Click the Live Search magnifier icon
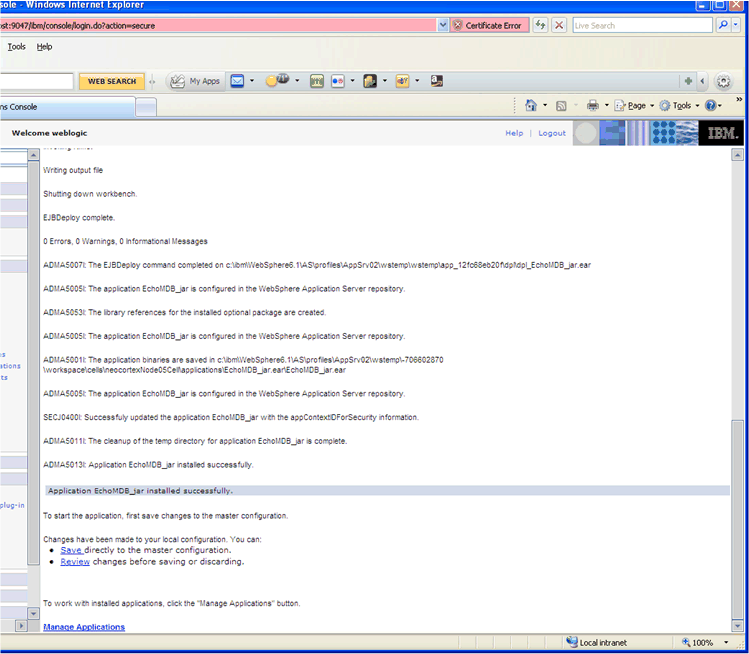Image resolution: width=749 pixels, height=654 pixels. point(723,25)
